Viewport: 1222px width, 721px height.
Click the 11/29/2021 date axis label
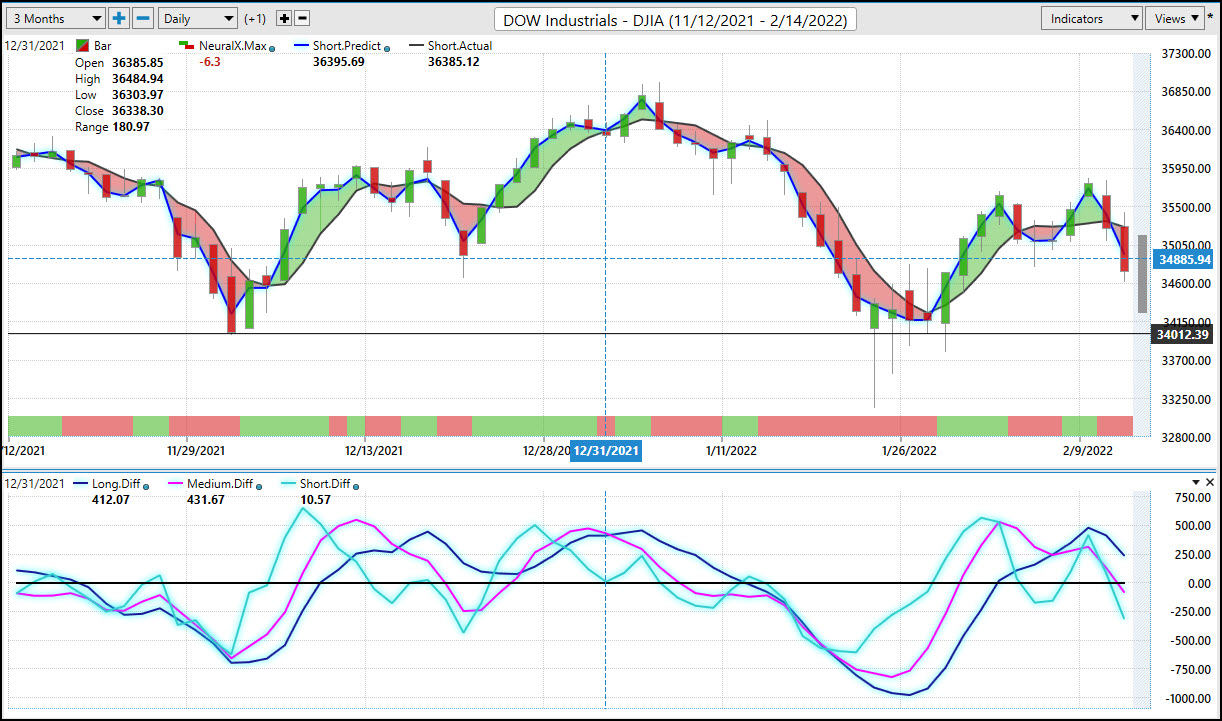(196, 450)
